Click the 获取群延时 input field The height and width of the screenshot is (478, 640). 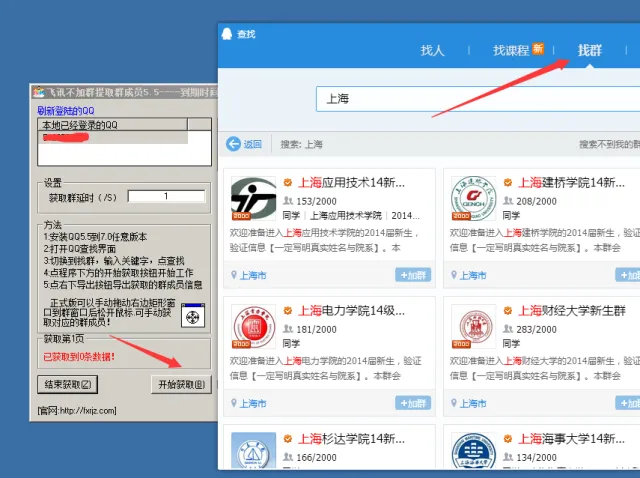pyautogui.click(x=166, y=196)
